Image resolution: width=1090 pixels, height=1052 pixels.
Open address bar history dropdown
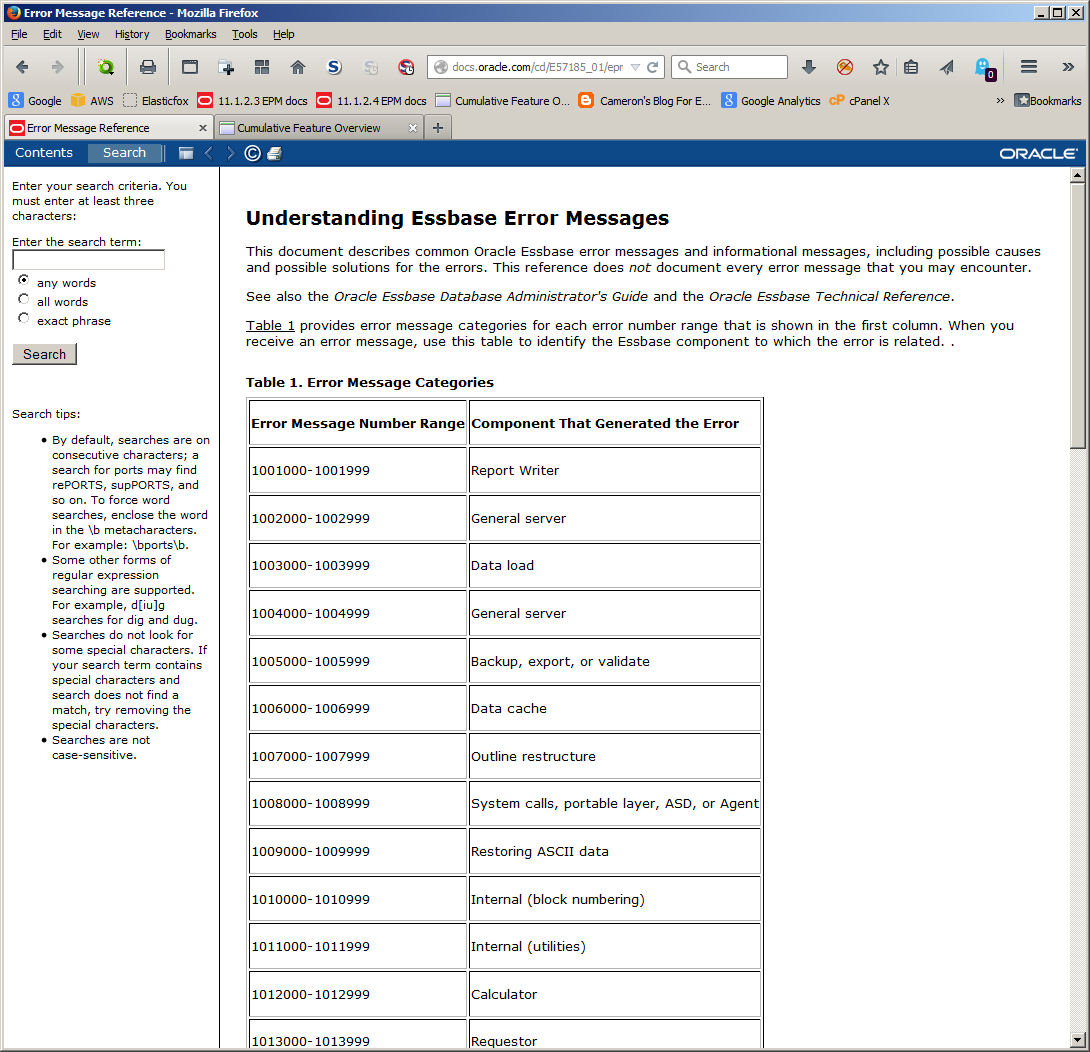point(635,67)
